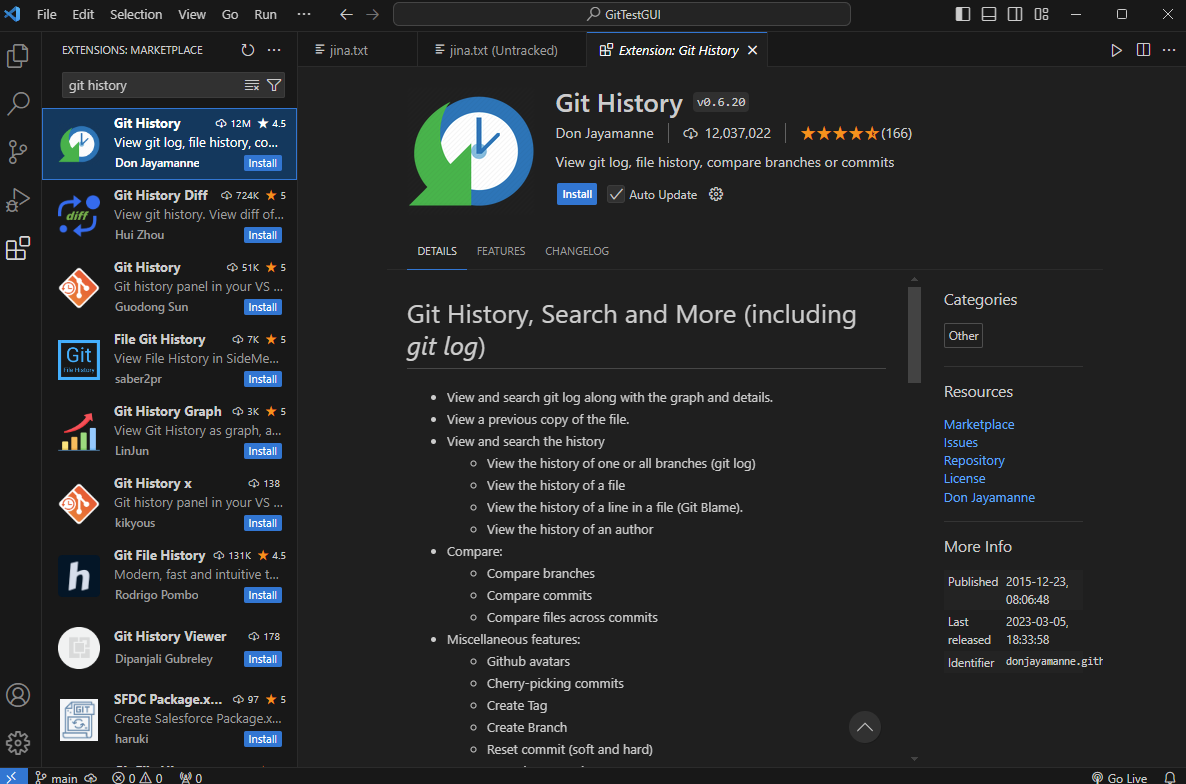
Task: Clear extensions search results
Action: 252,85
